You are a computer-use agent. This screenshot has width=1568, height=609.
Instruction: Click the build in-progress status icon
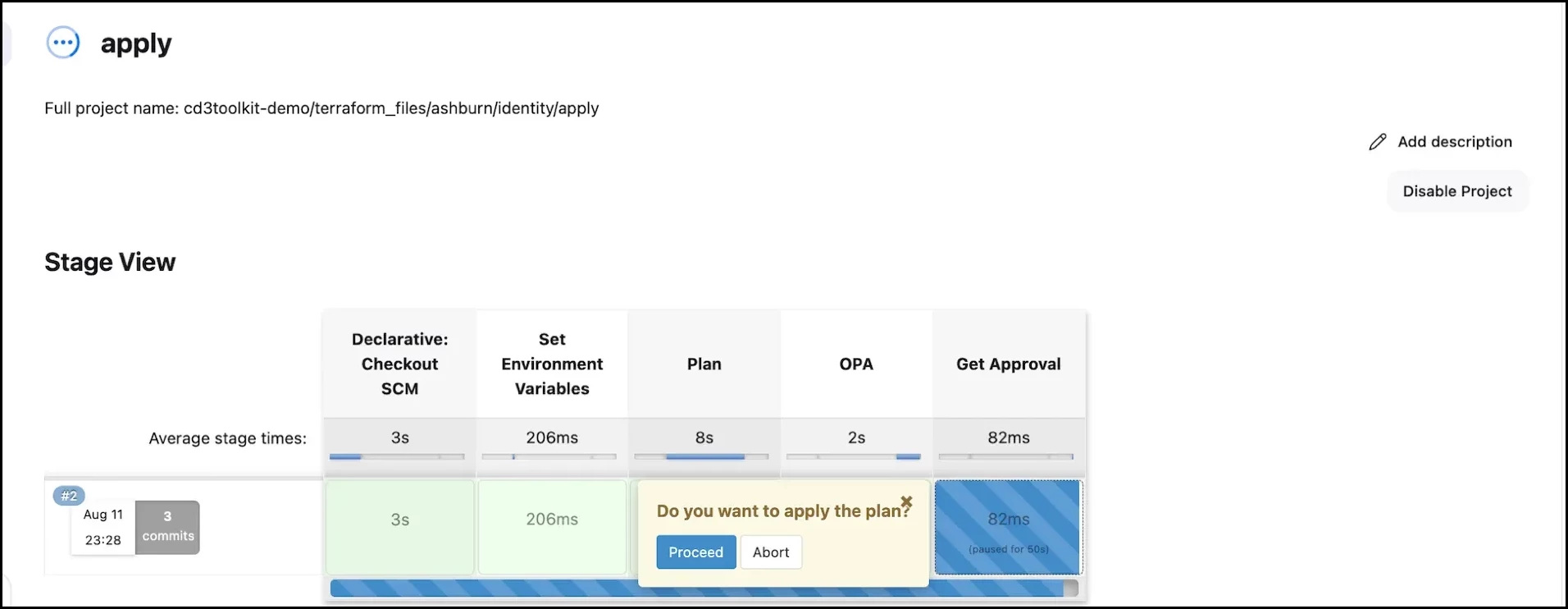(63, 43)
